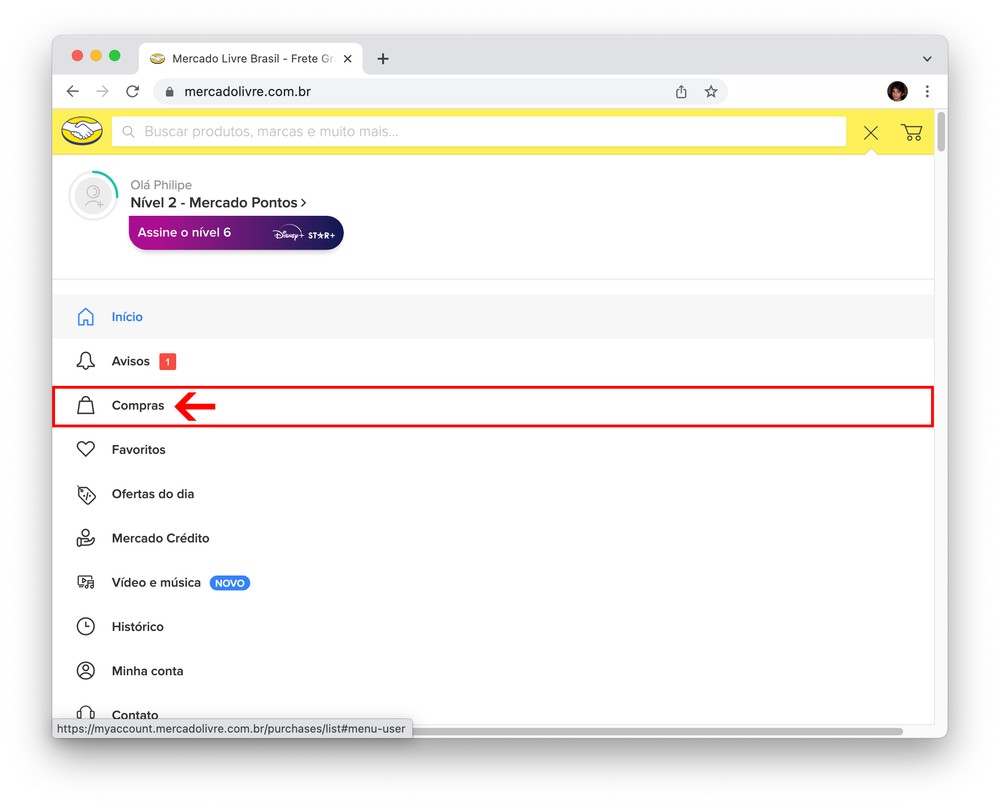Screen dimensions: 1000x807
Task: Open a new tab with plus button
Action: point(383,59)
